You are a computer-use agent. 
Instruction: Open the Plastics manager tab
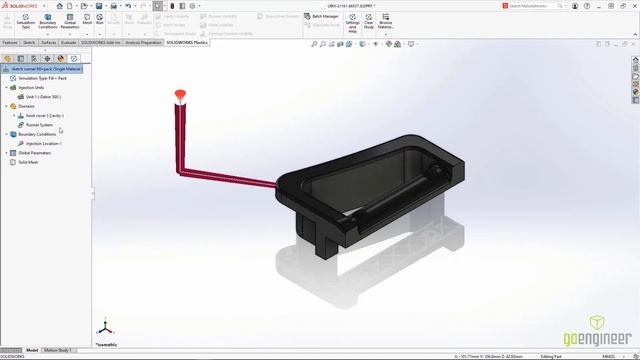click(74, 59)
